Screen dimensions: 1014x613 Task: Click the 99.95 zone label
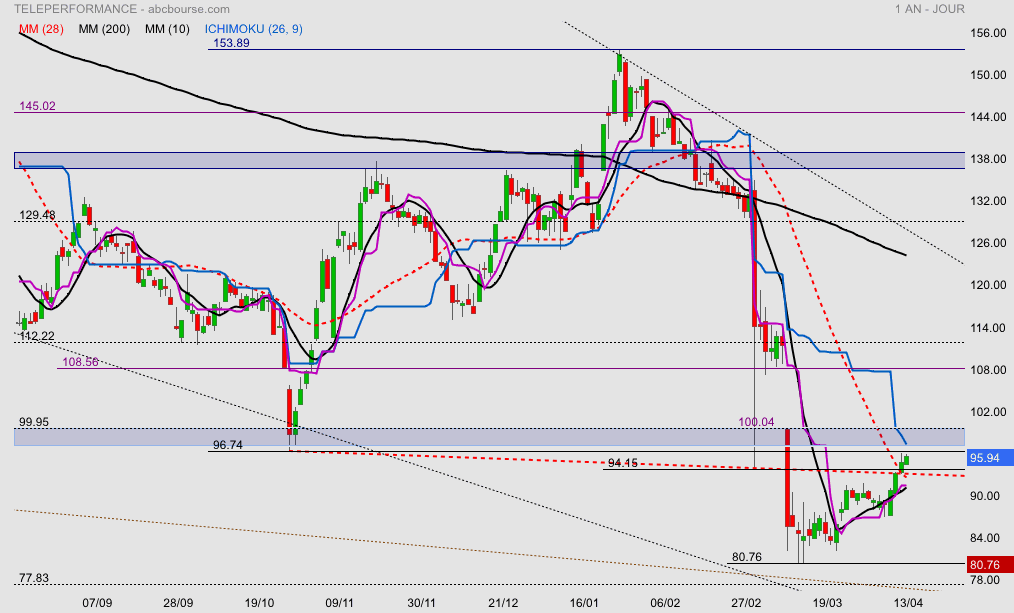click(34, 422)
